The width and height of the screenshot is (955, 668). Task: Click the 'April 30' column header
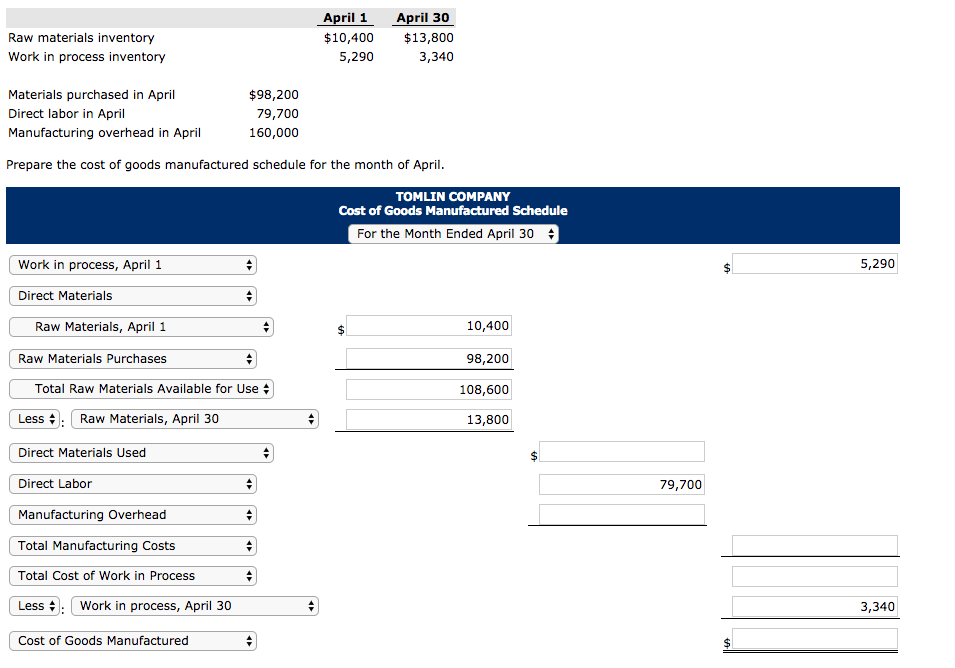[x=423, y=18]
